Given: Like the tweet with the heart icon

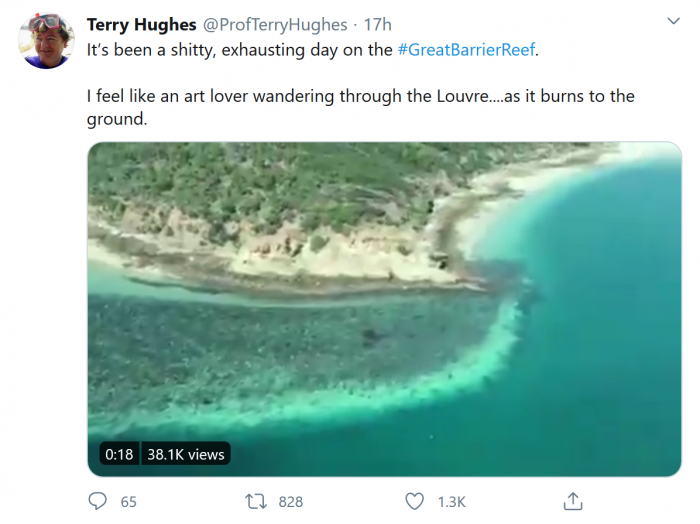Looking at the screenshot, I should 414,501.
